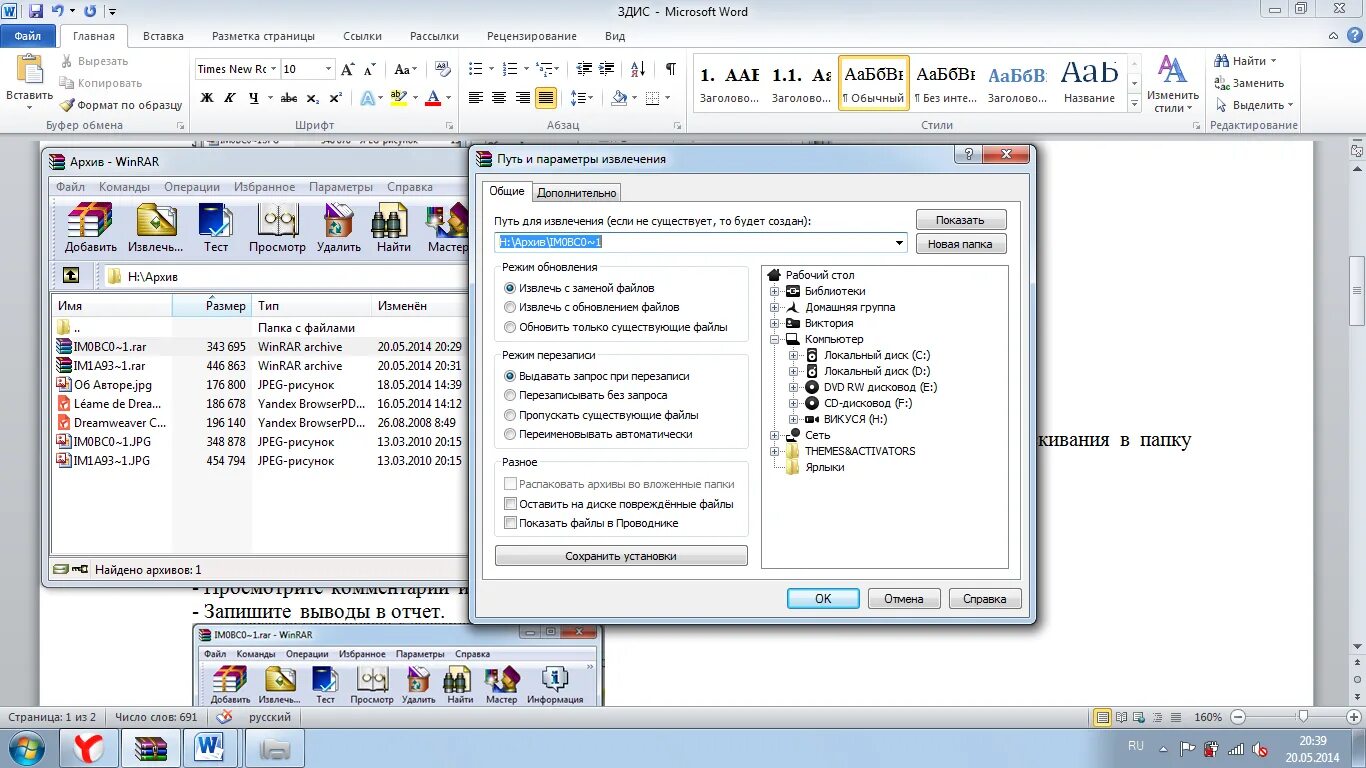Screen dimensions: 1366x768
Task: Open the font name dropdown in Word
Action: coord(273,69)
